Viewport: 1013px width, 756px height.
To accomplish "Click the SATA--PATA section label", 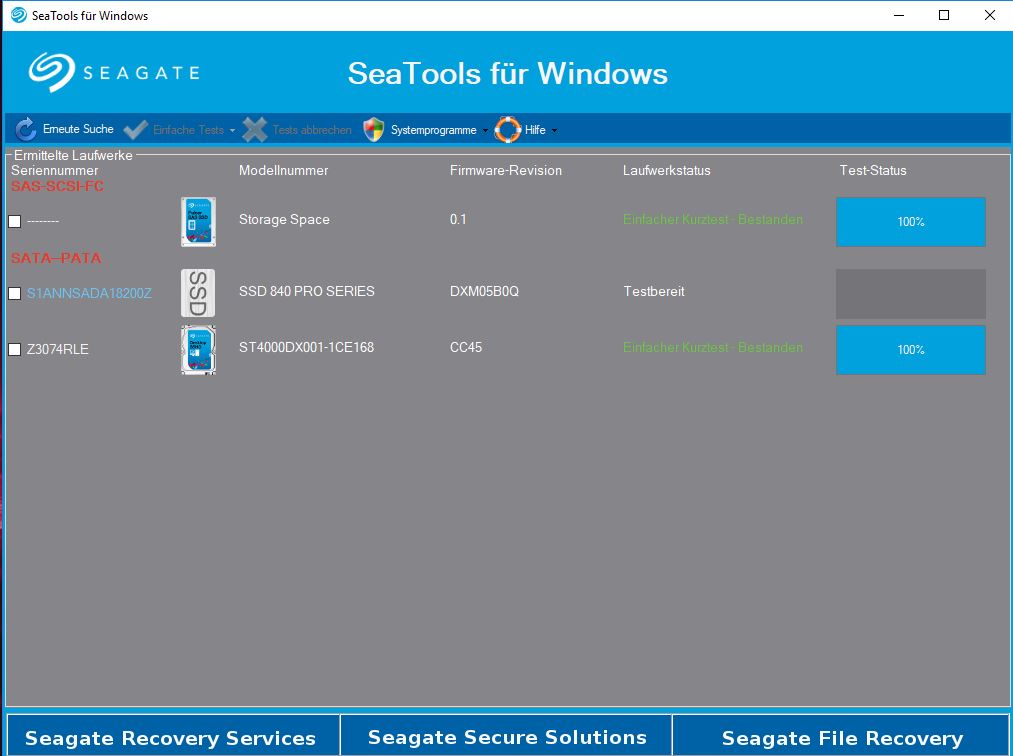I will click(x=56, y=258).
